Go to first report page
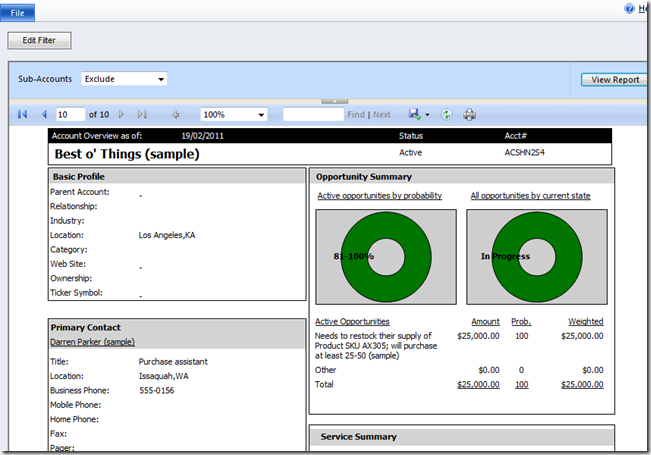The image size is (651, 455). [x=23, y=115]
